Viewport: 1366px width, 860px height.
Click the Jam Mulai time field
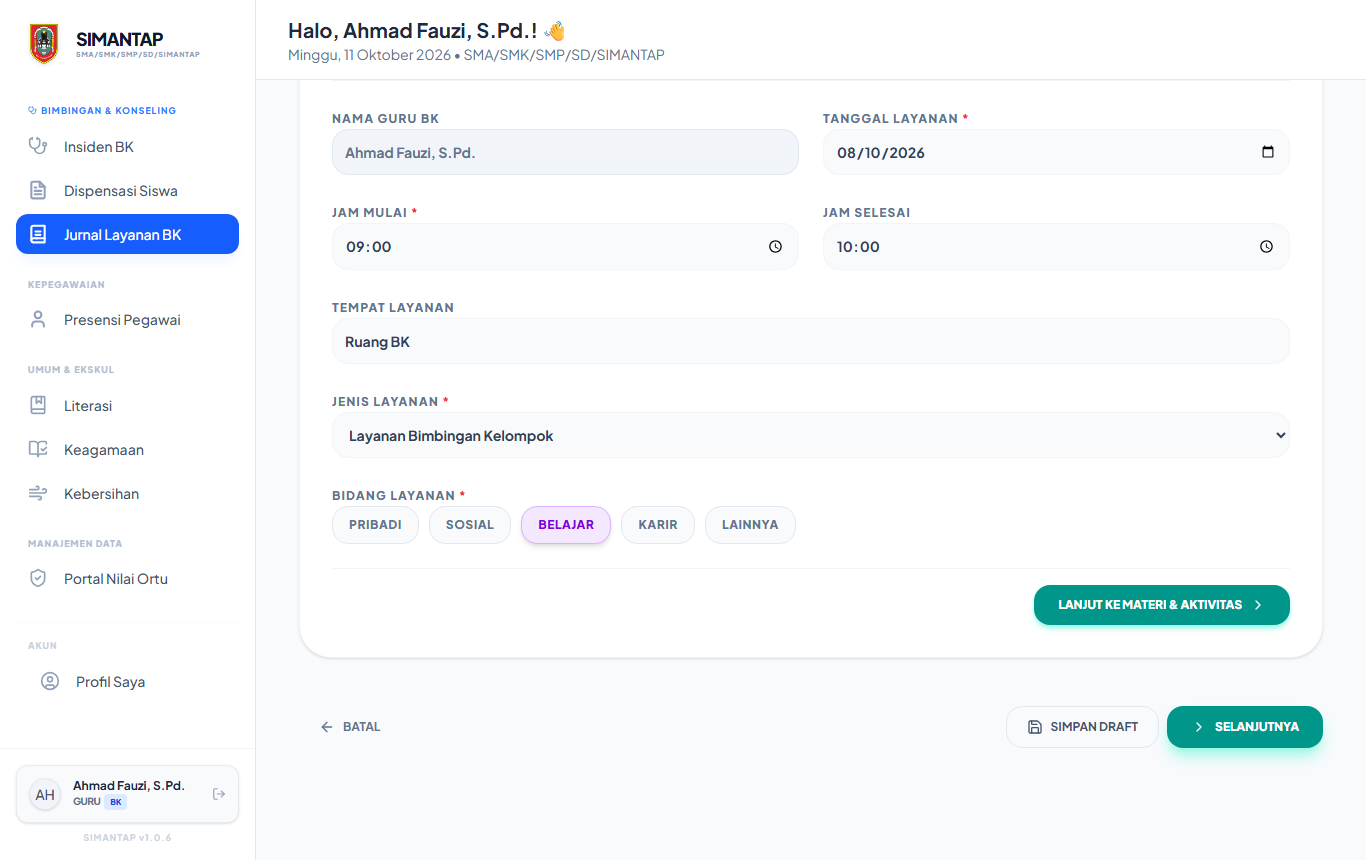(x=565, y=247)
